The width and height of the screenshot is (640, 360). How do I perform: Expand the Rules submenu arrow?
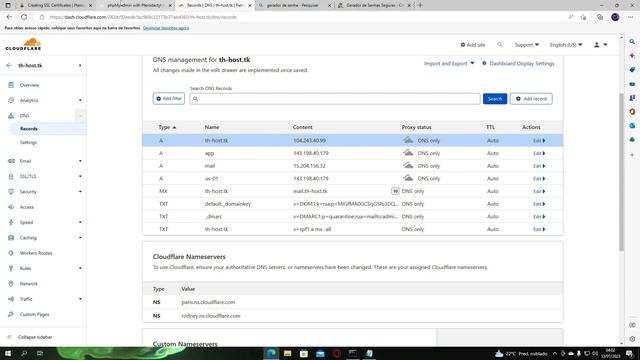pos(80,268)
